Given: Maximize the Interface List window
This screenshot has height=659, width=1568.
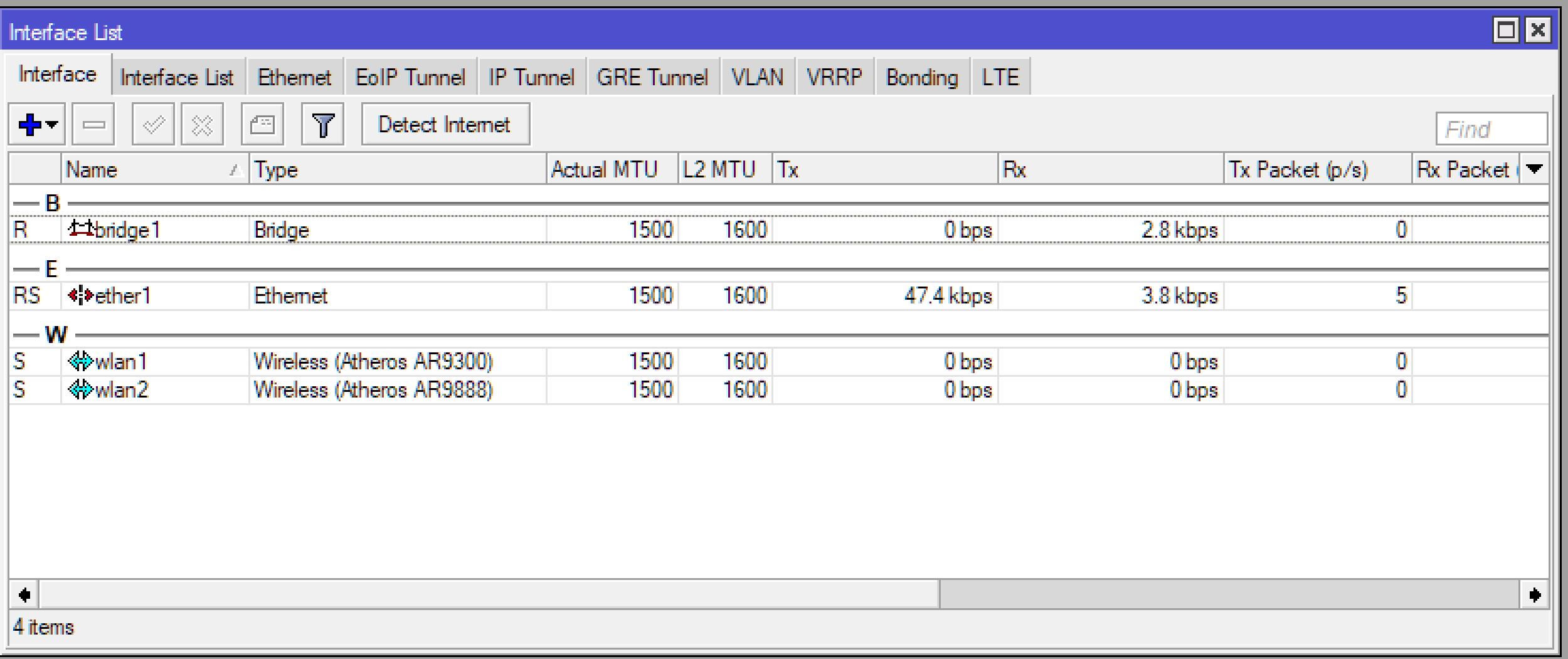Looking at the screenshot, I should coord(1507,29).
